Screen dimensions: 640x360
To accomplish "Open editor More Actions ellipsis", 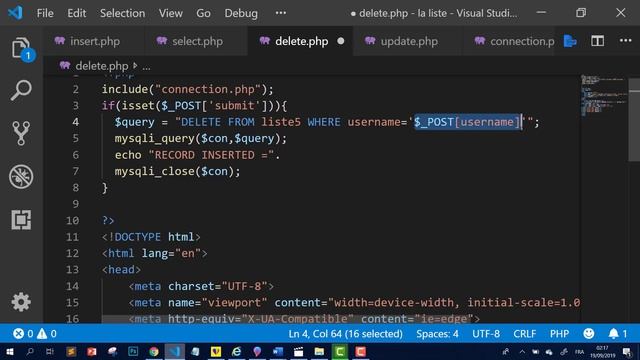I will click(625, 41).
